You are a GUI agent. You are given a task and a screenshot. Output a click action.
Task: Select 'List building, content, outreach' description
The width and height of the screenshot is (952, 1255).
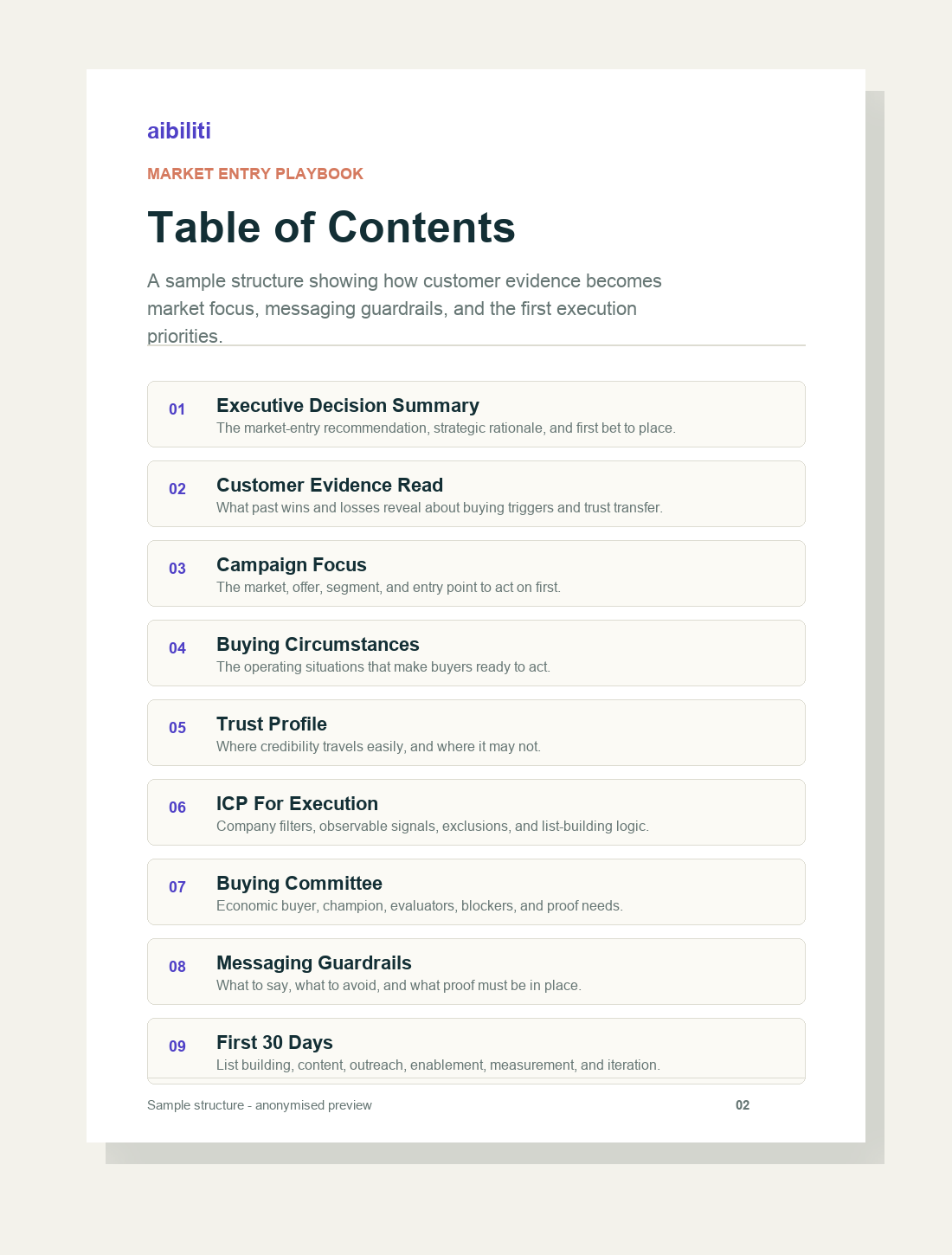pos(438,1065)
